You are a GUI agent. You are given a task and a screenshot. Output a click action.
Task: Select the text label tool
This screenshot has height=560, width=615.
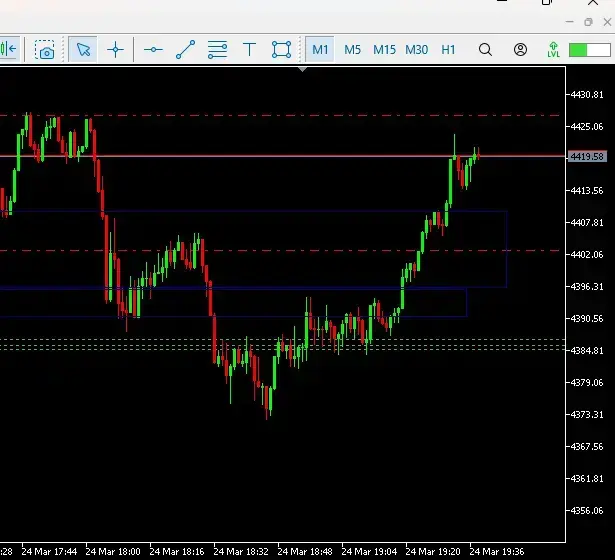point(249,49)
